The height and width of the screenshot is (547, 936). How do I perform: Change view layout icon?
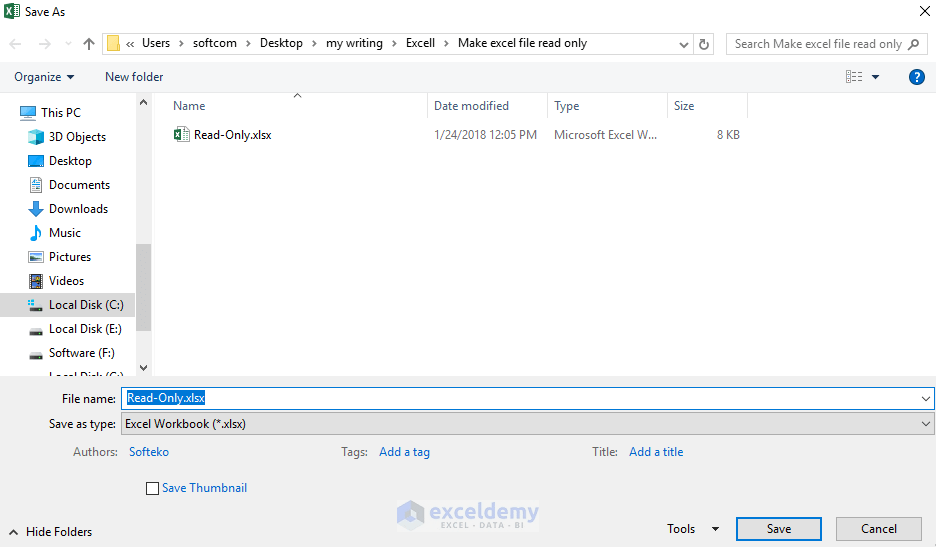[x=854, y=76]
